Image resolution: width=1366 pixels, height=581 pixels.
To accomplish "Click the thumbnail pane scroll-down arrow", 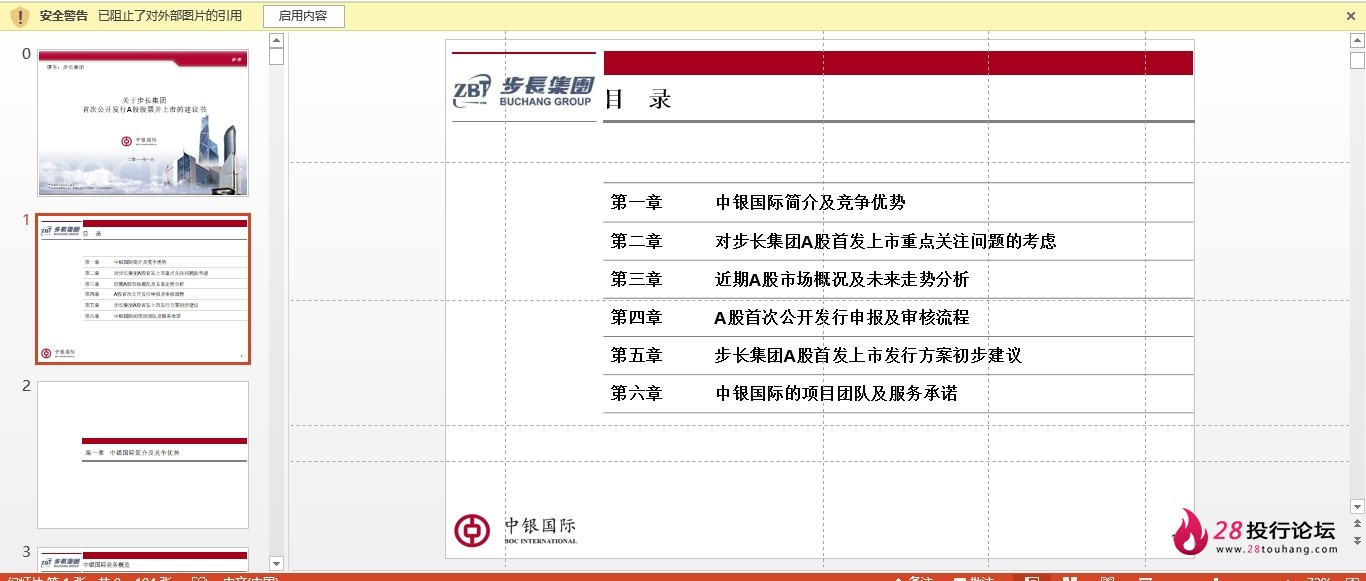I will pyautogui.click(x=277, y=564).
